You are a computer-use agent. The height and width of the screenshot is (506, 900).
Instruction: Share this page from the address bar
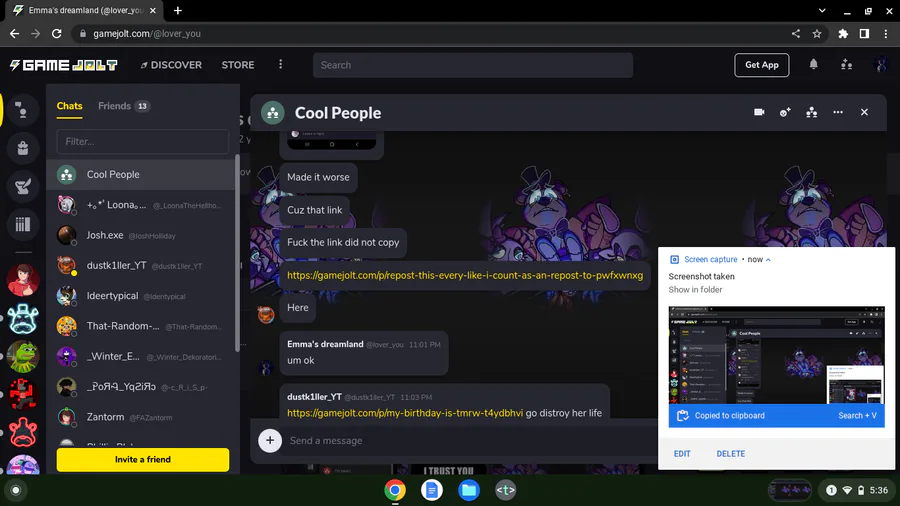point(796,34)
